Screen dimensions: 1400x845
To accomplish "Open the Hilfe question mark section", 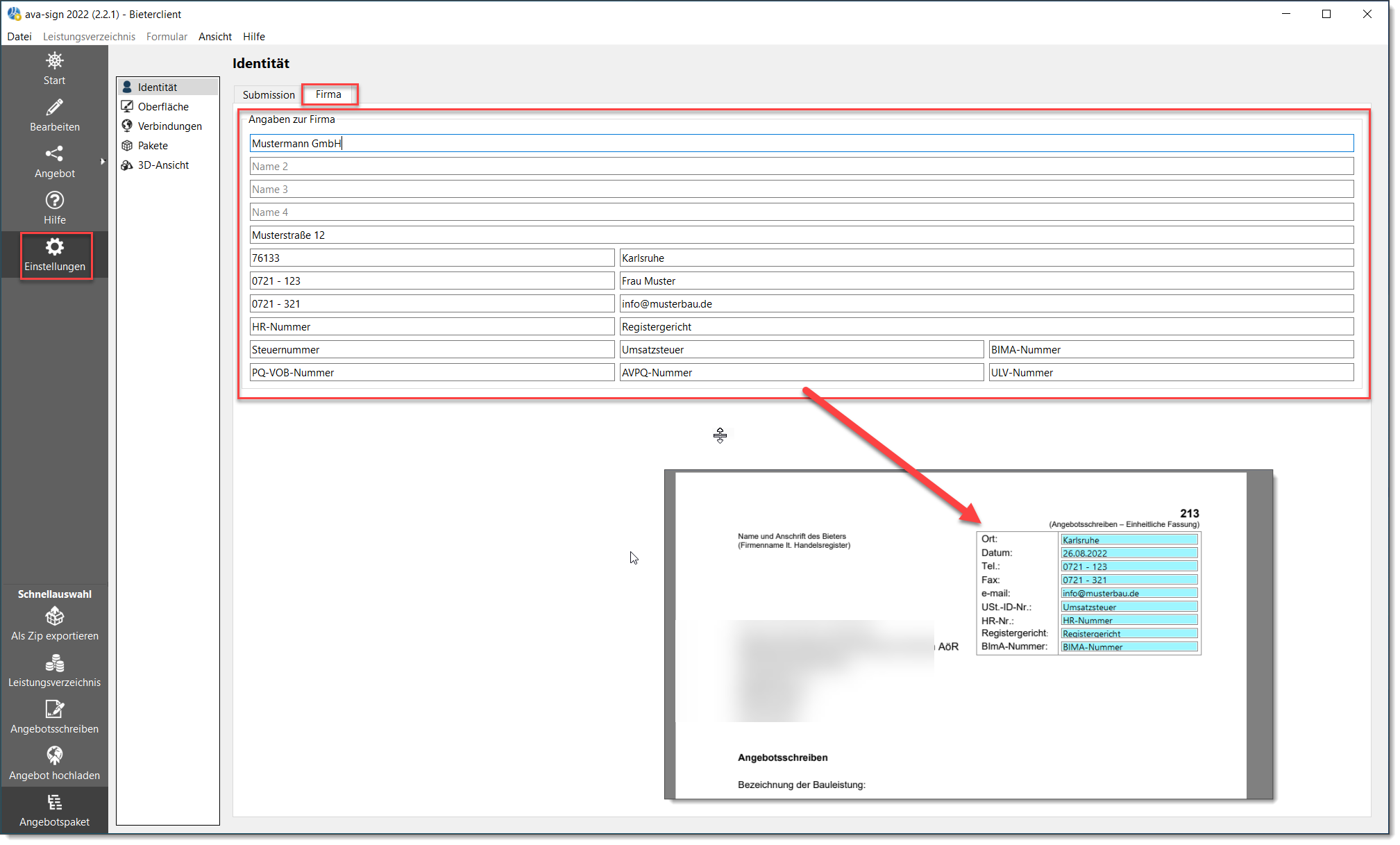I will pos(54,208).
